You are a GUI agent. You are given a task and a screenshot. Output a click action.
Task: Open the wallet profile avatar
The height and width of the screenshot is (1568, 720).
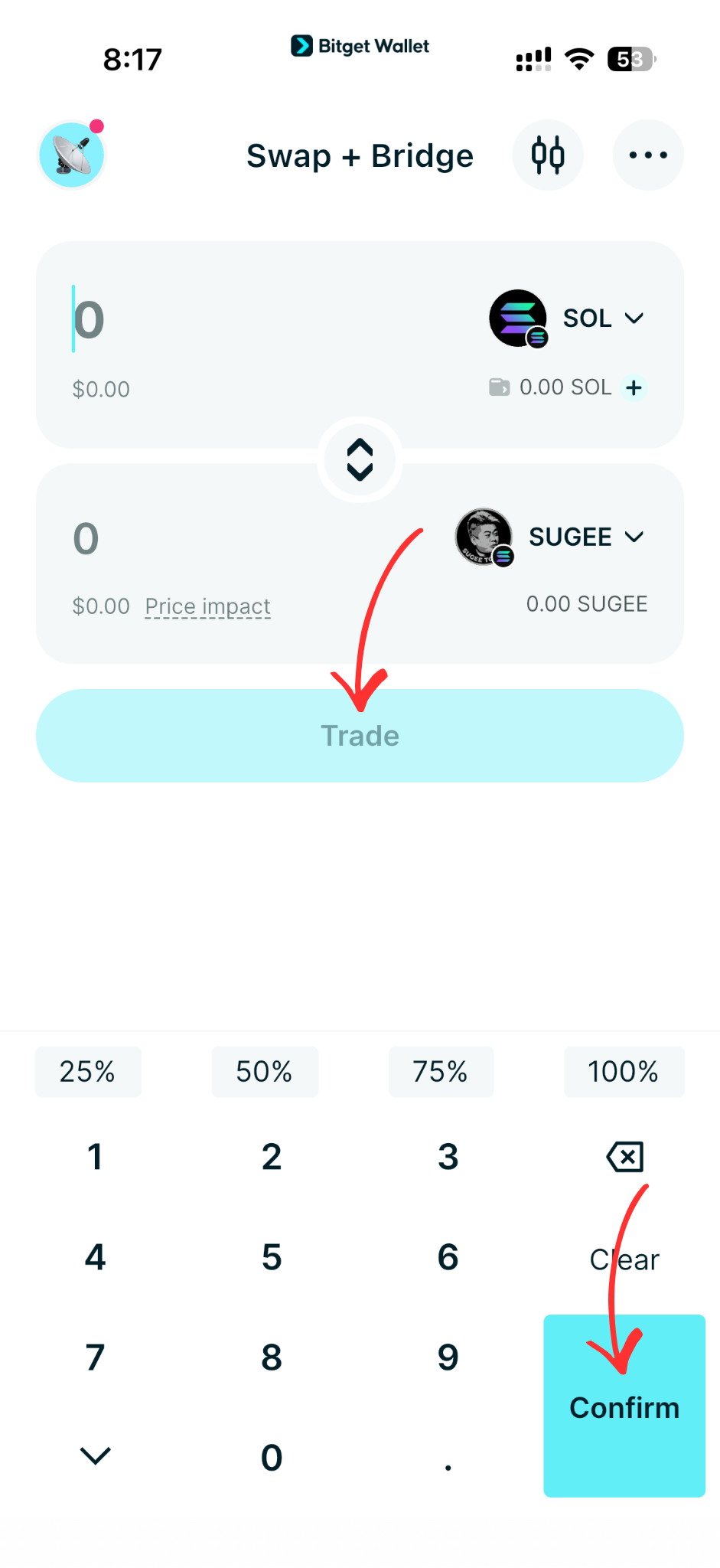[71, 154]
